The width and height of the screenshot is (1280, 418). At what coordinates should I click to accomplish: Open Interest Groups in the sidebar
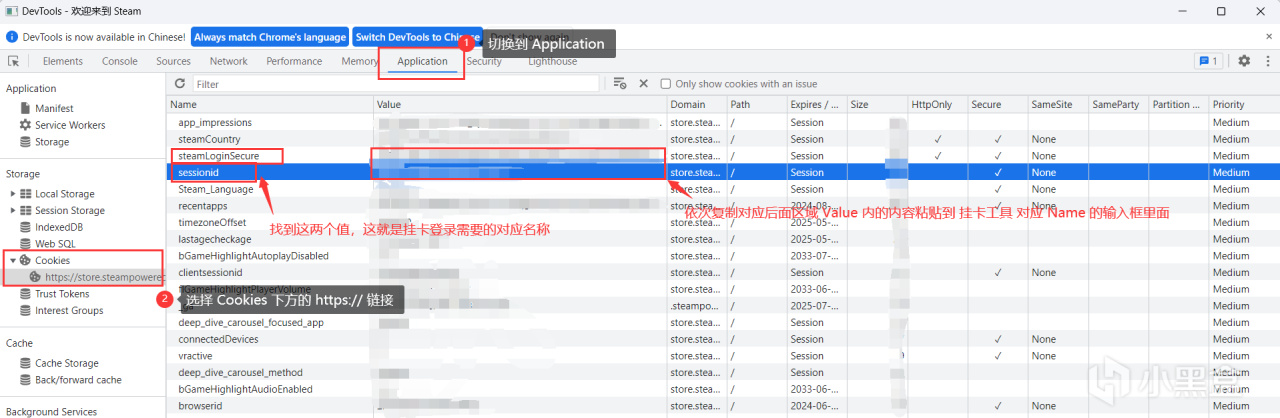61,311
